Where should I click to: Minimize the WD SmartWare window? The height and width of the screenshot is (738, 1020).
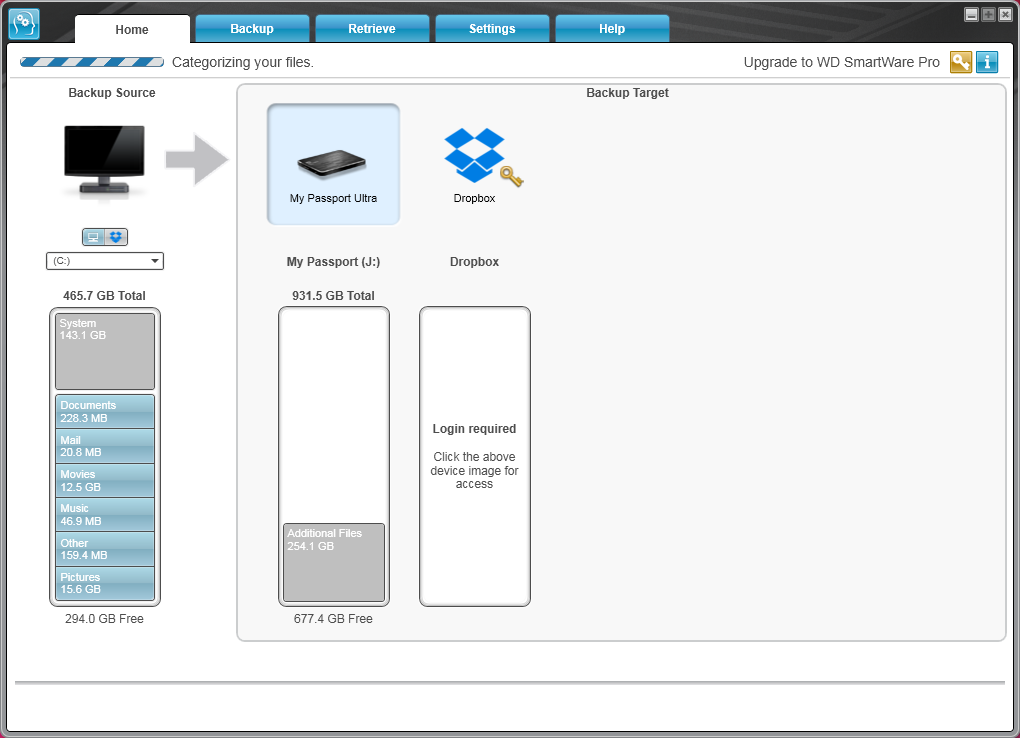[x=971, y=15]
